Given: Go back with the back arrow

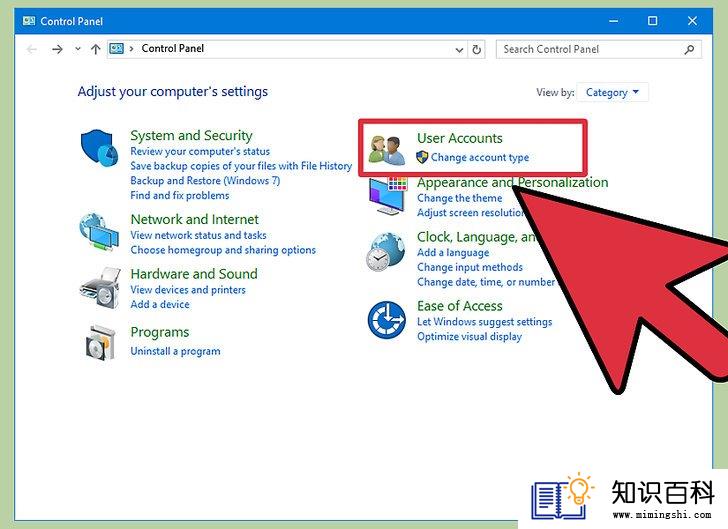Looking at the screenshot, I should [x=32, y=49].
